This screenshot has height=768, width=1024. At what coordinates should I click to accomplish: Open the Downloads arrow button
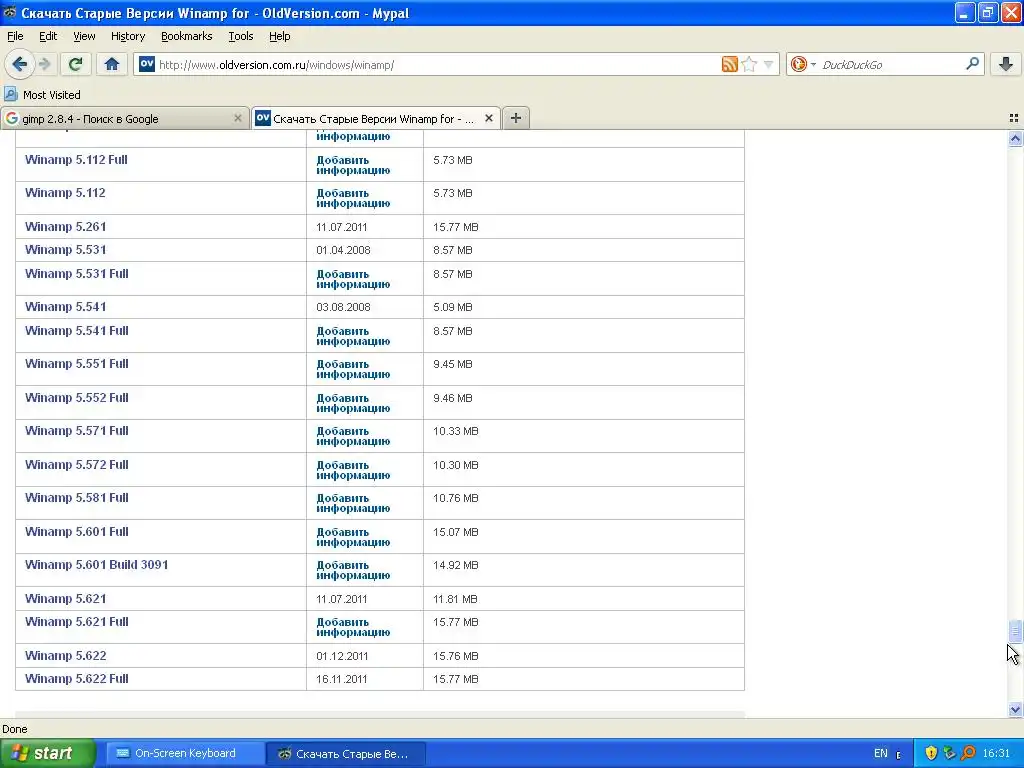tap(1006, 64)
